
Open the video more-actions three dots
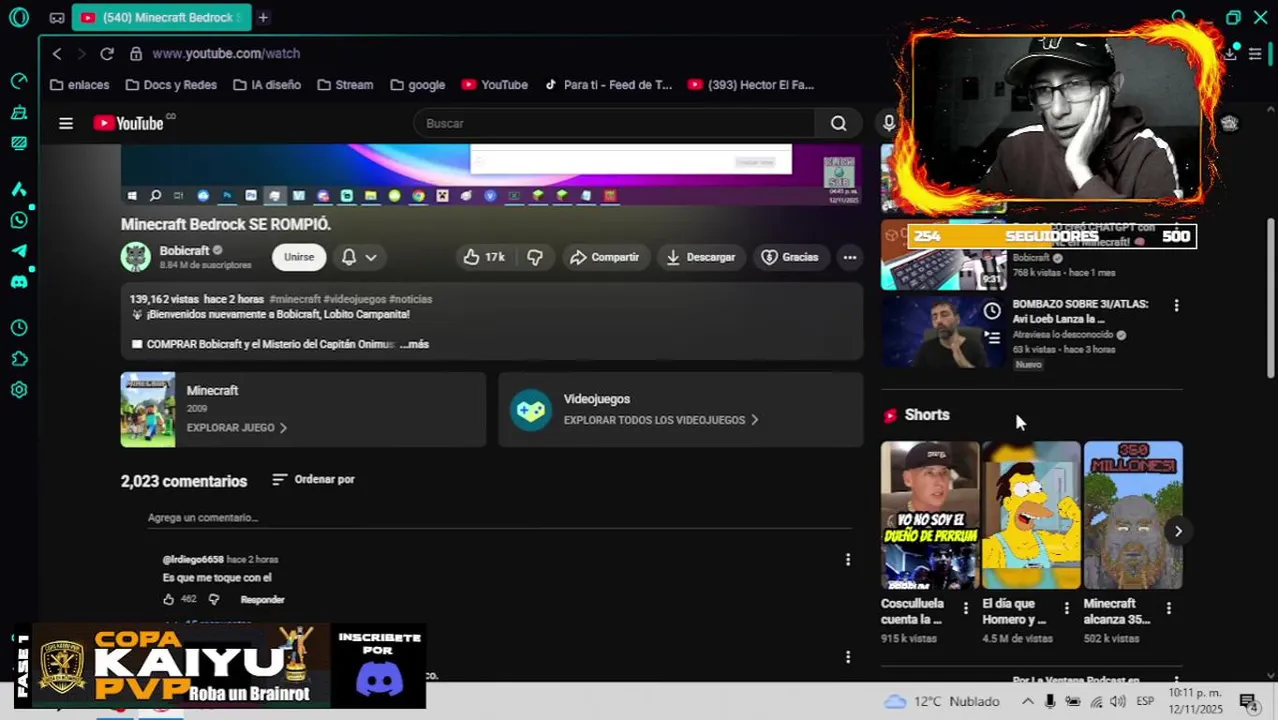click(849, 257)
